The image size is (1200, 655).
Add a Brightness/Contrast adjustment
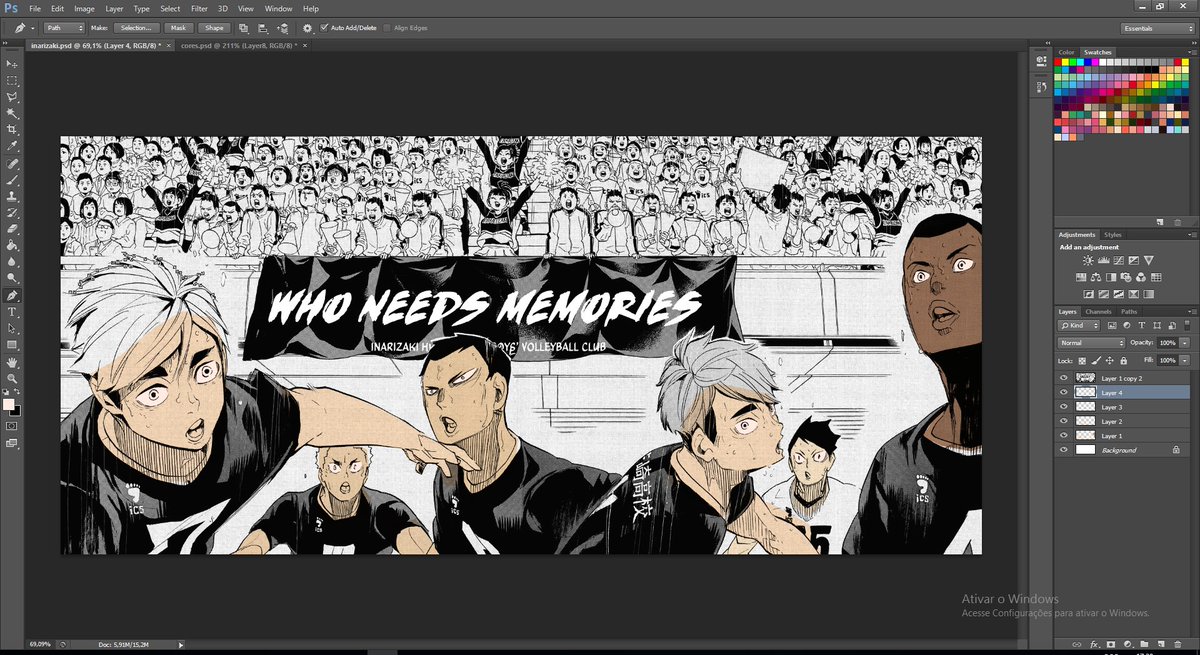[x=1087, y=261]
